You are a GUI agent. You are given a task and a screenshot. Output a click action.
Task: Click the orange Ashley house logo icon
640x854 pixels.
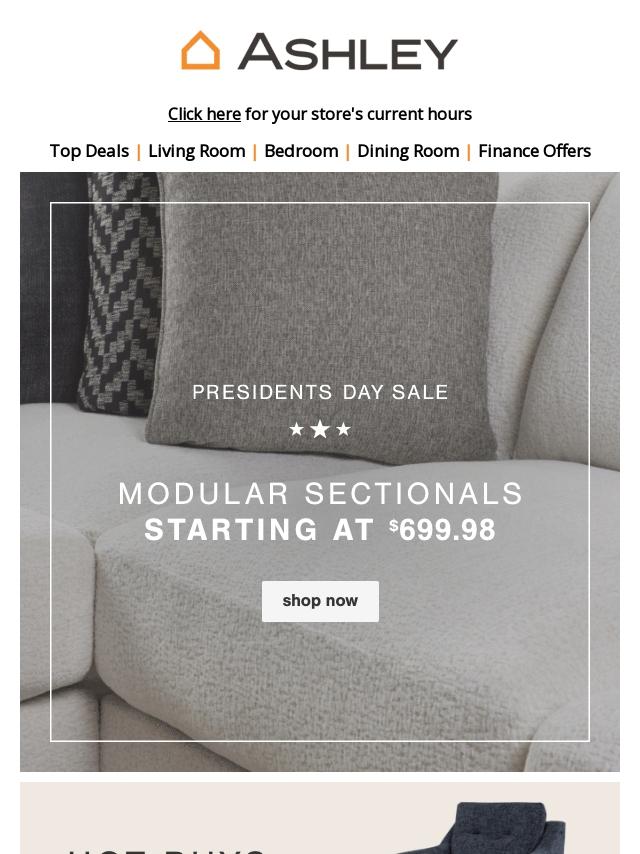[x=200, y=50]
